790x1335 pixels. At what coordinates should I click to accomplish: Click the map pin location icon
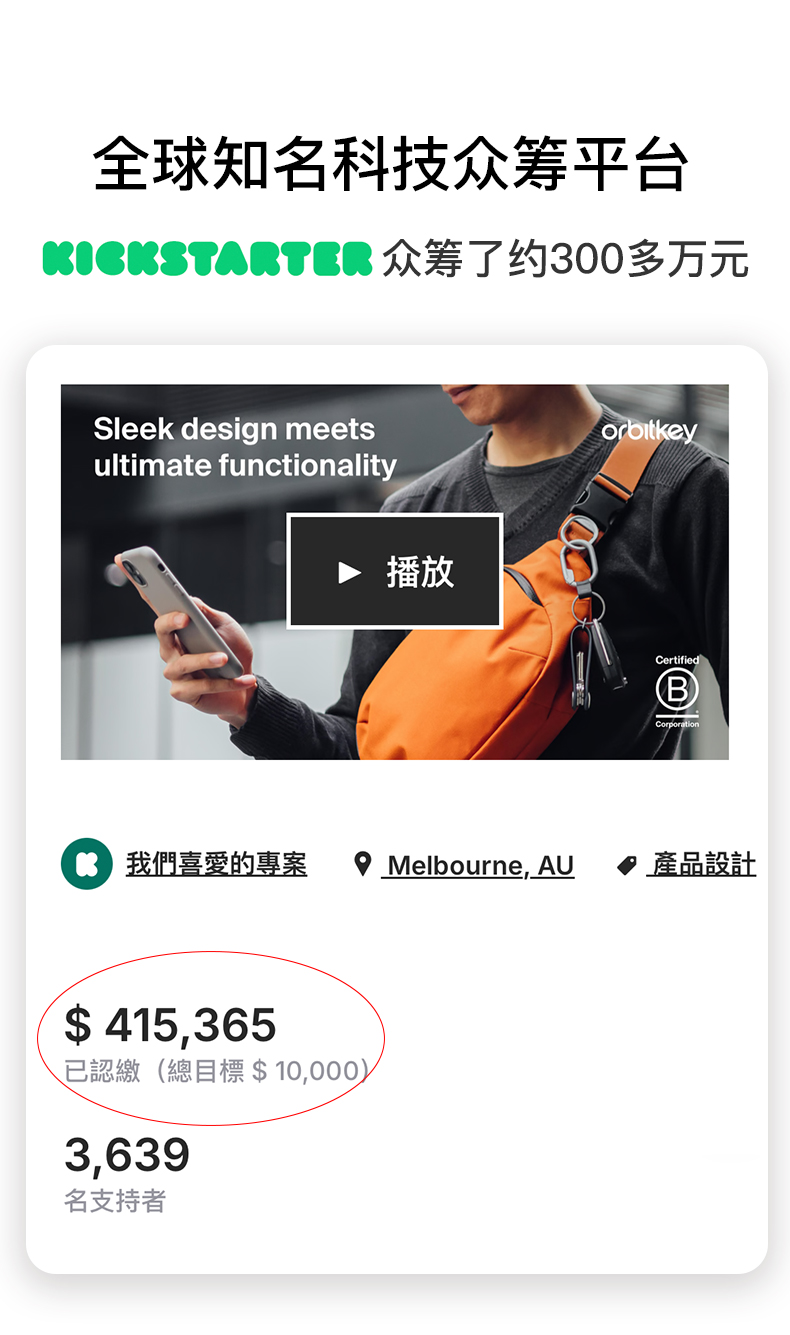[363, 864]
